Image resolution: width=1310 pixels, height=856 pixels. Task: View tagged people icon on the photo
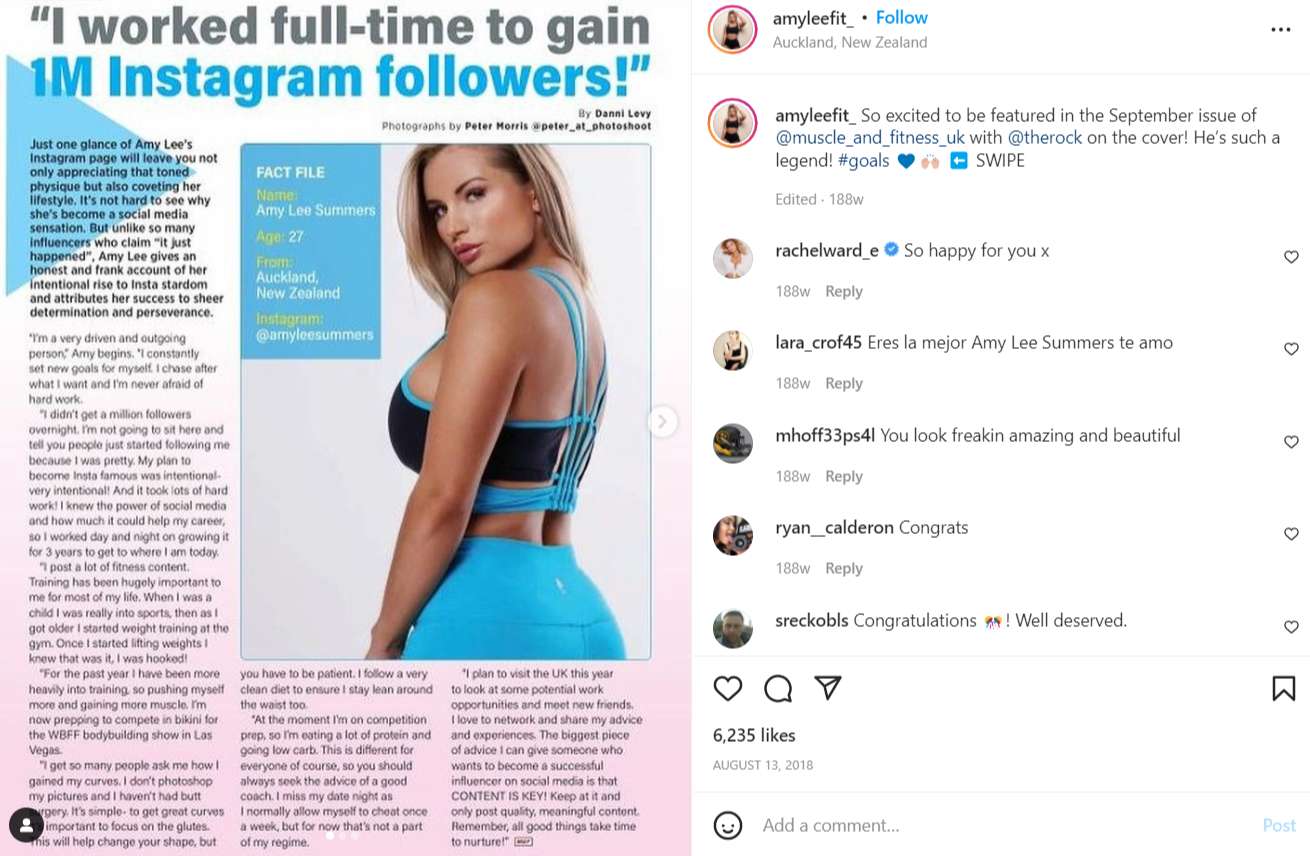(26, 825)
